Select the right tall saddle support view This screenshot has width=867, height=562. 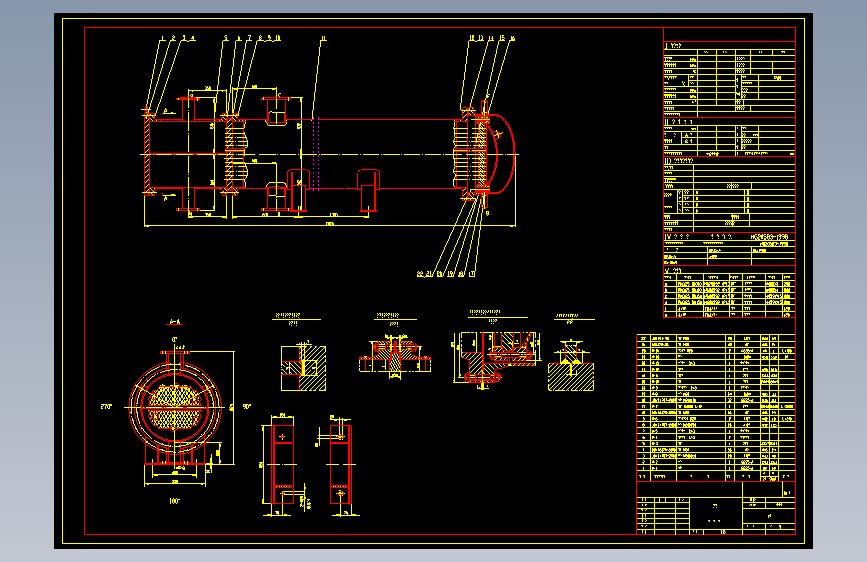pyautogui.click(x=340, y=465)
